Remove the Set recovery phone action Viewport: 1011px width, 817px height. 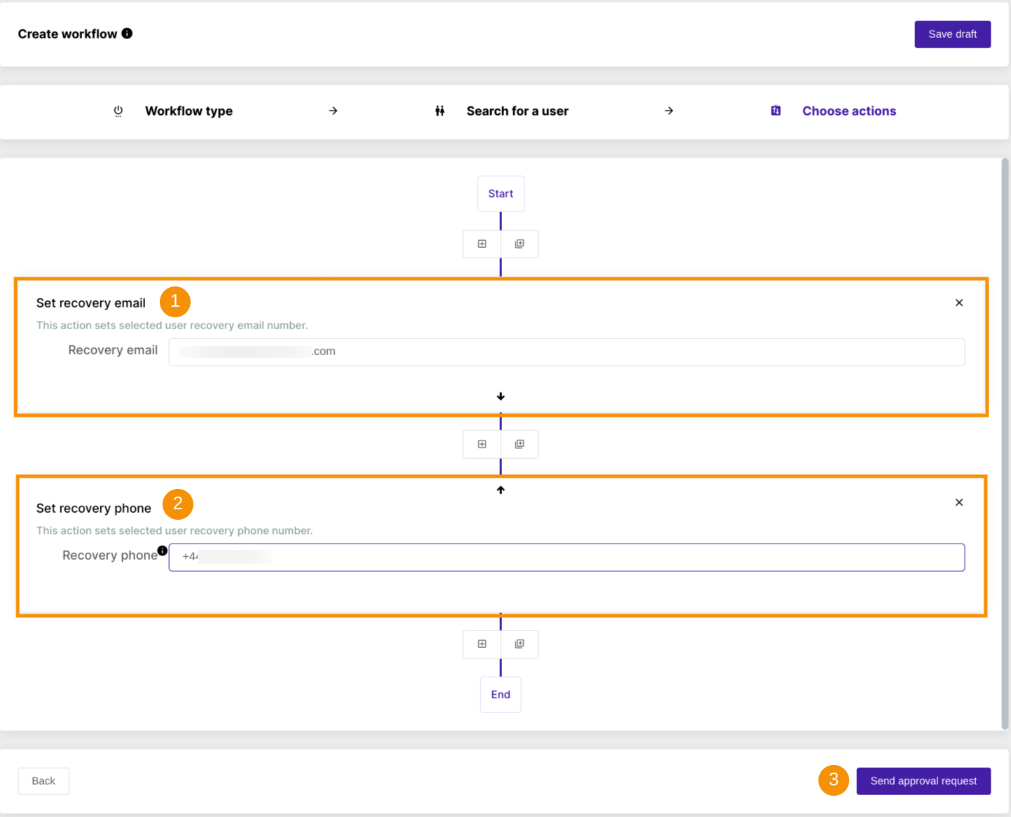[959, 503]
